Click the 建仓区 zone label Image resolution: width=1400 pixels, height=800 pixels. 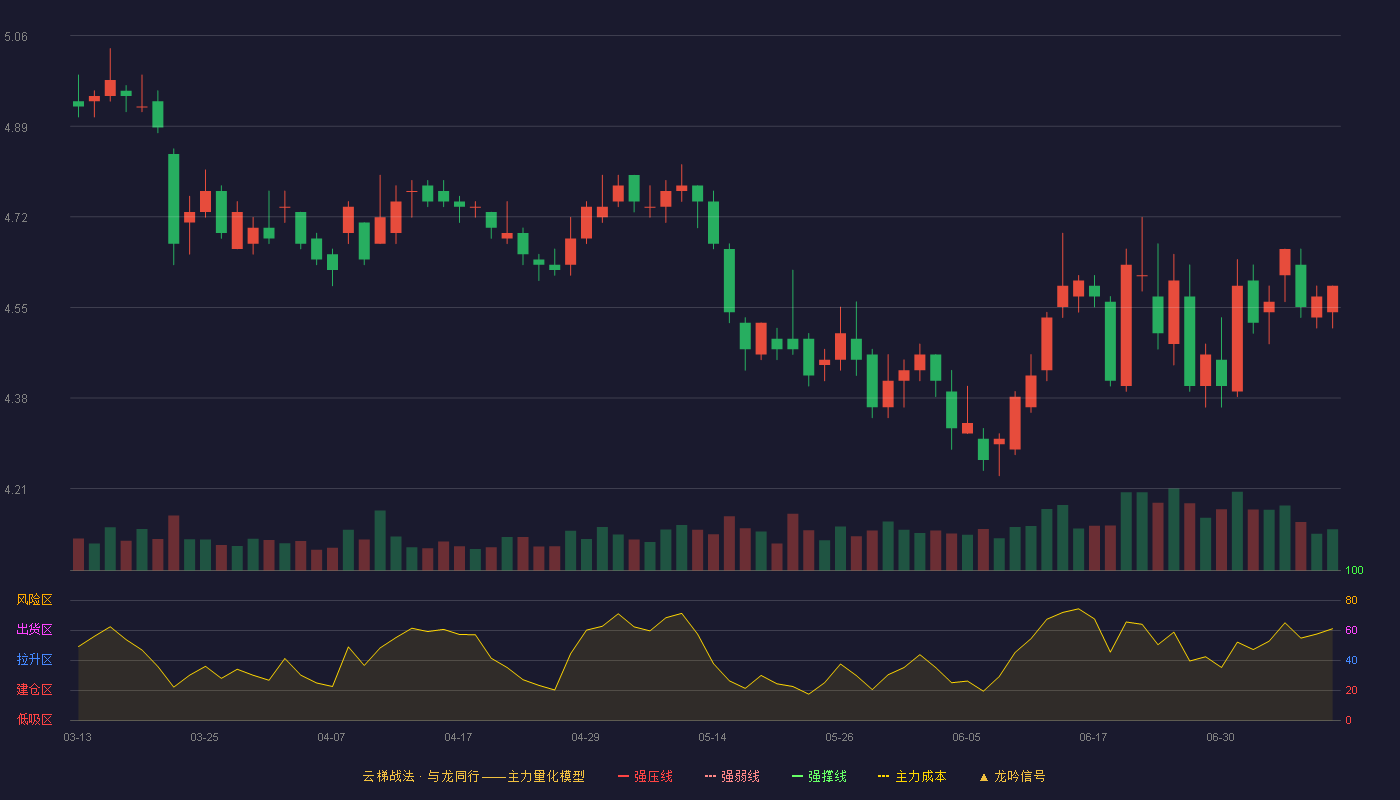click(34, 690)
